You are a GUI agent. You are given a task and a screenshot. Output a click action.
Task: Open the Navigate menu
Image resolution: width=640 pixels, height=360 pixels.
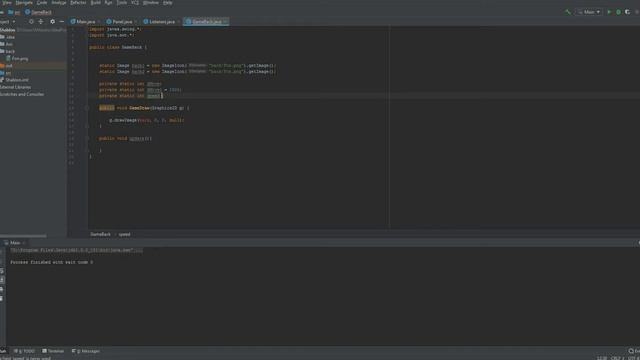pyautogui.click(x=24, y=2)
